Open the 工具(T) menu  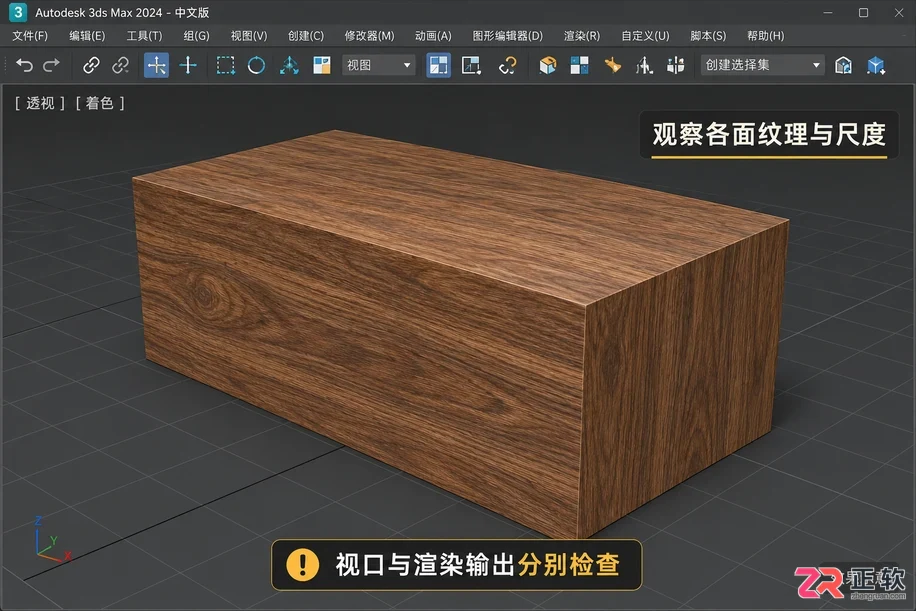point(144,36)
